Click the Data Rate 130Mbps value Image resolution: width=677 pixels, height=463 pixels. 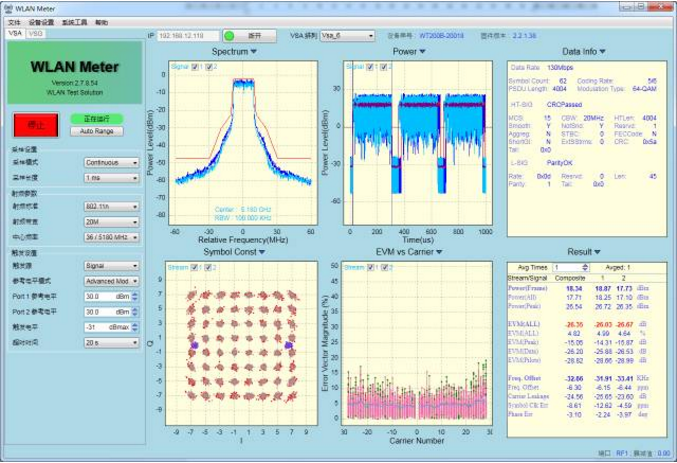tap(560, 68)
